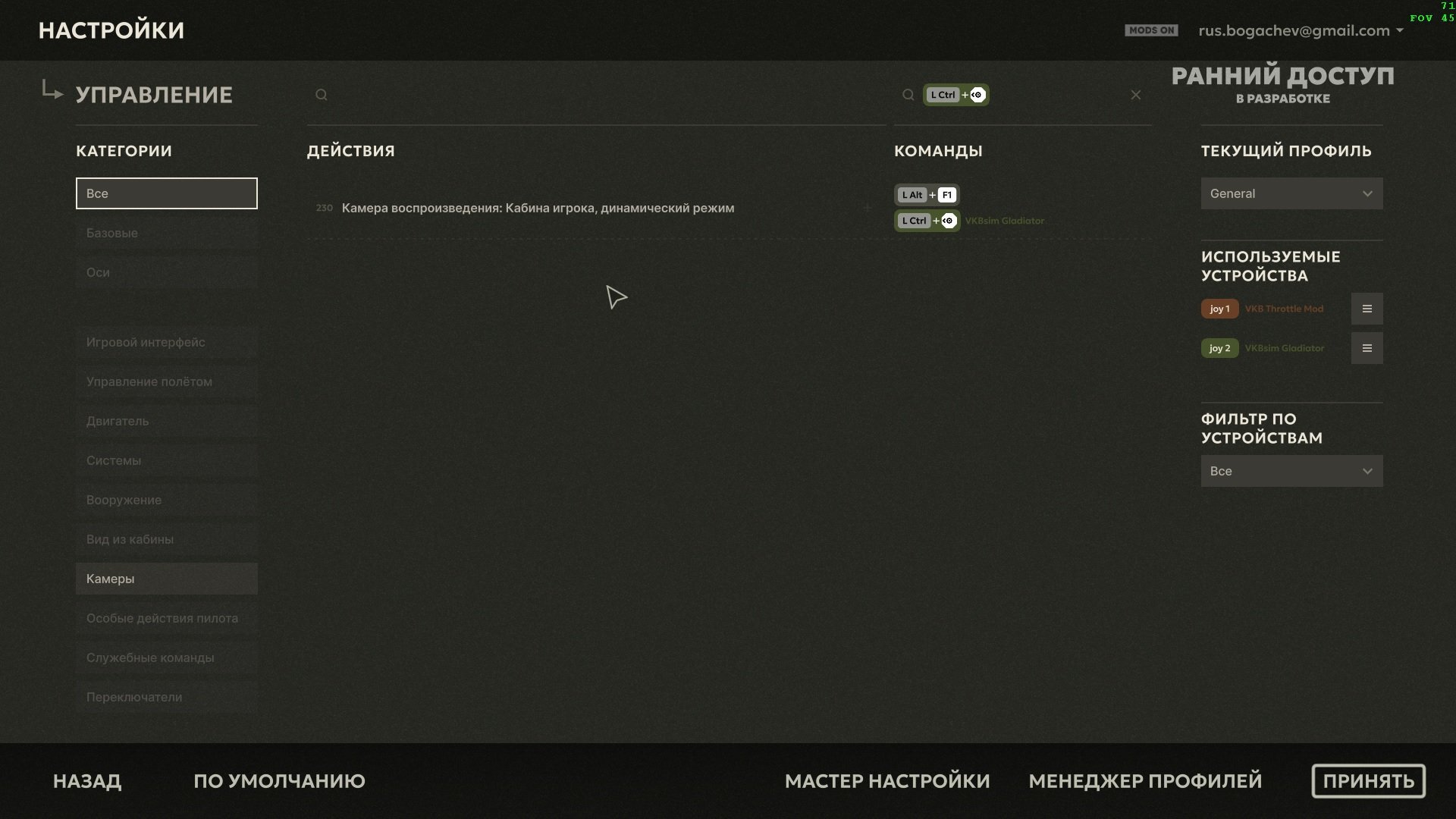Click the НАЗАД button
The image size is (1456, 819).
coord(87,781)
